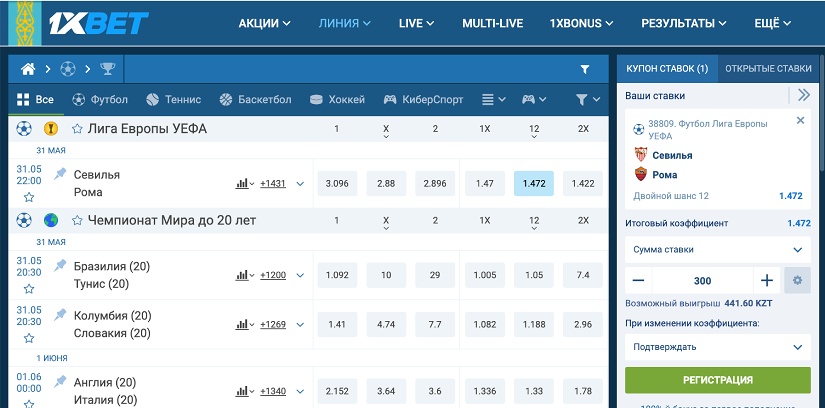825x408 pixels.
Task: Pin the Англия – Италия match
Action: 60,382
